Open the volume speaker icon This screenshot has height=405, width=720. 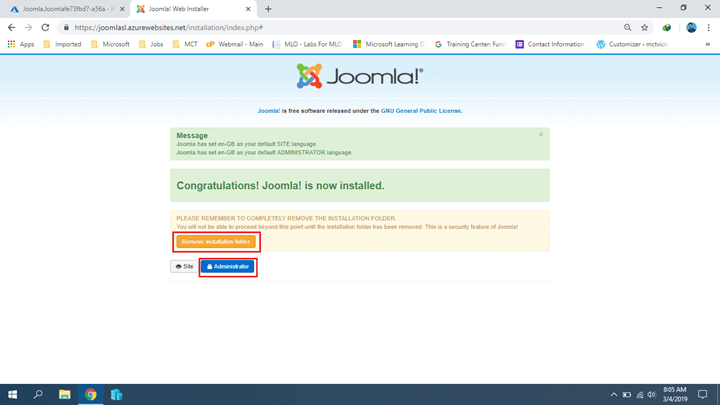click(x=651, y=394)
